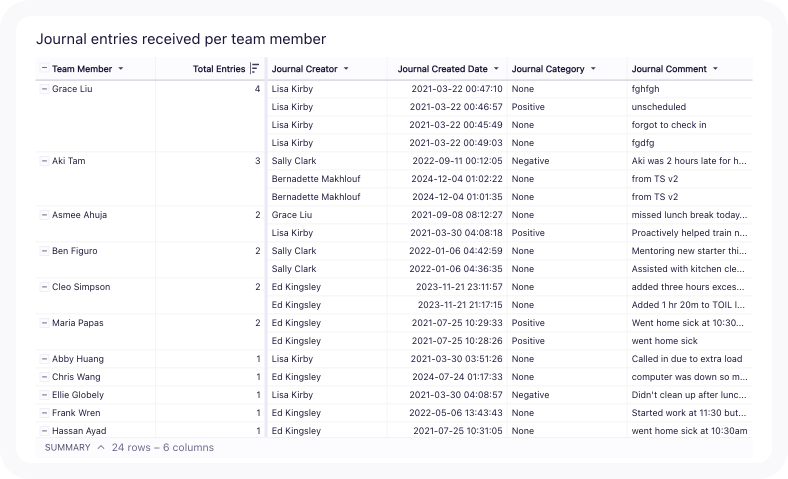Click the Total Entries column header
Screen dimensions: 788x479
pyautogui.click(x=218, y=69)
